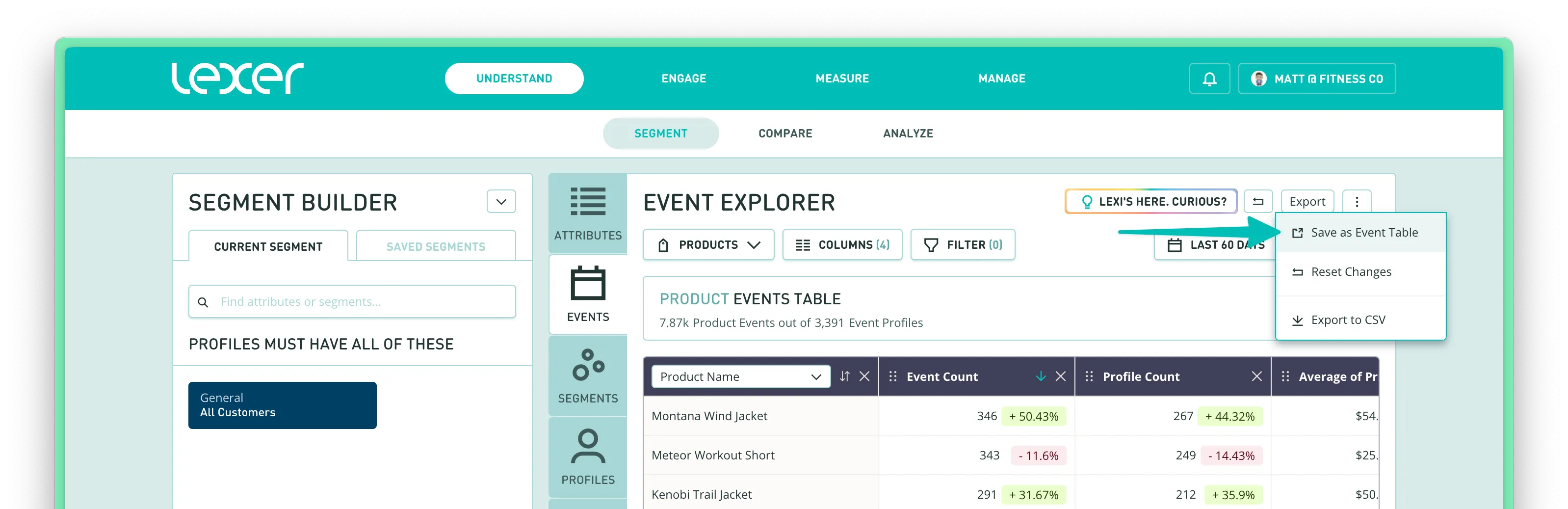
Task: Click the Export button
Action: click(1307, 202)
